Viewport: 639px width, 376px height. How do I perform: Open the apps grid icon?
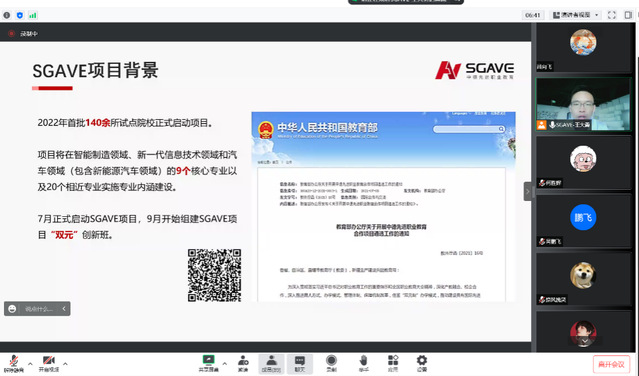393,363
